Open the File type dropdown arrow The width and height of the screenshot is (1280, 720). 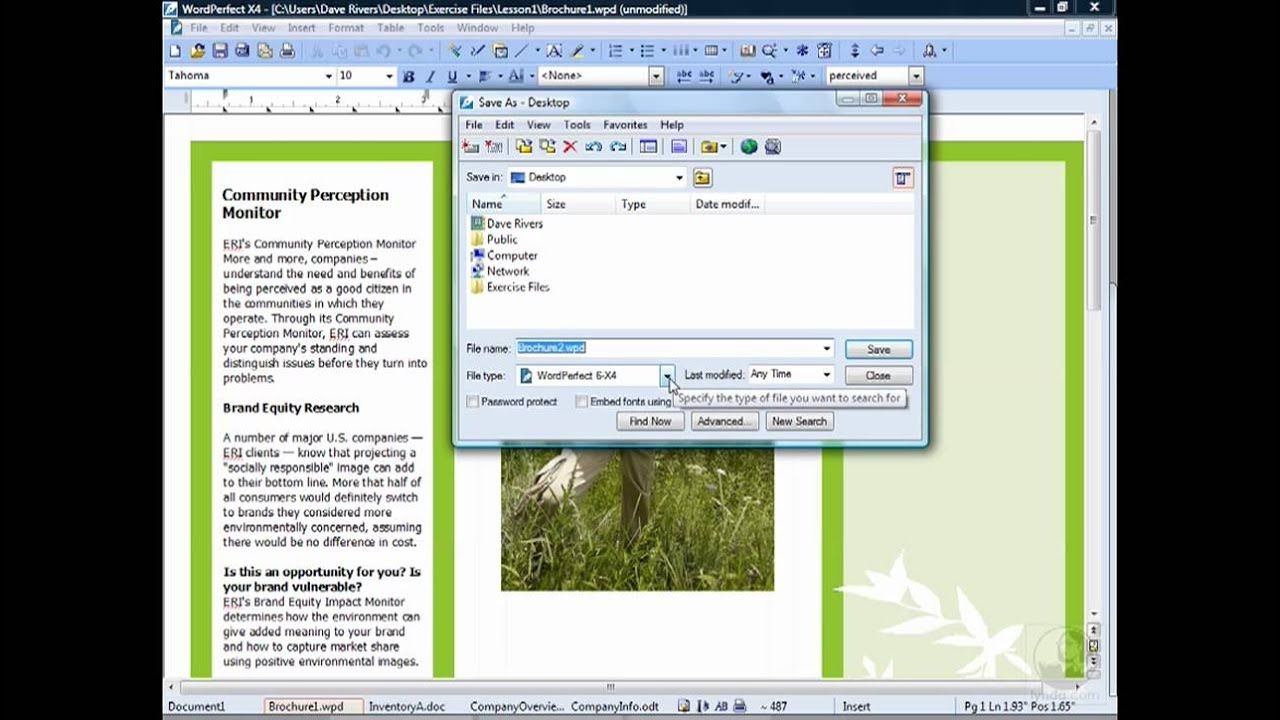[667, 376]
